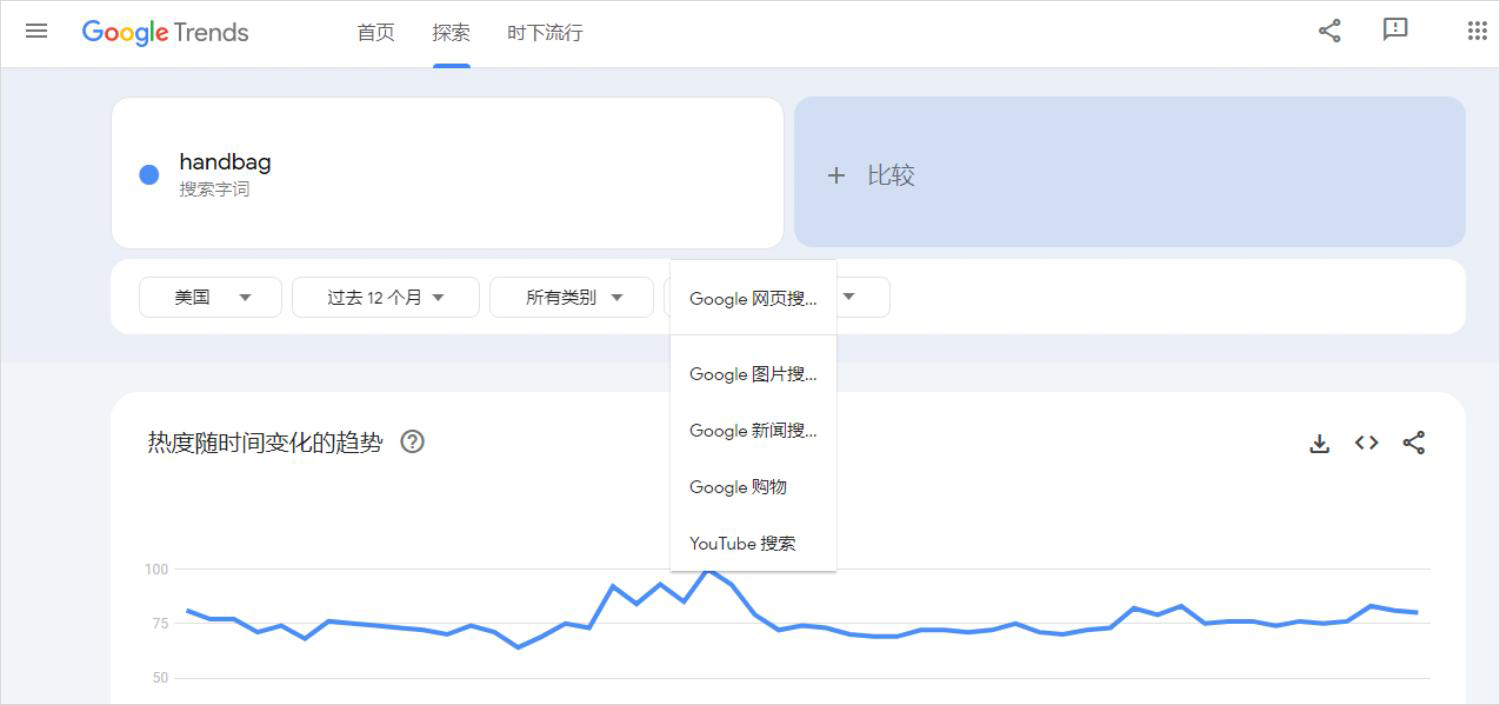1500x705 pixels.
Task: Open the 所有类别 category dropdown
Action: point(571,297)
